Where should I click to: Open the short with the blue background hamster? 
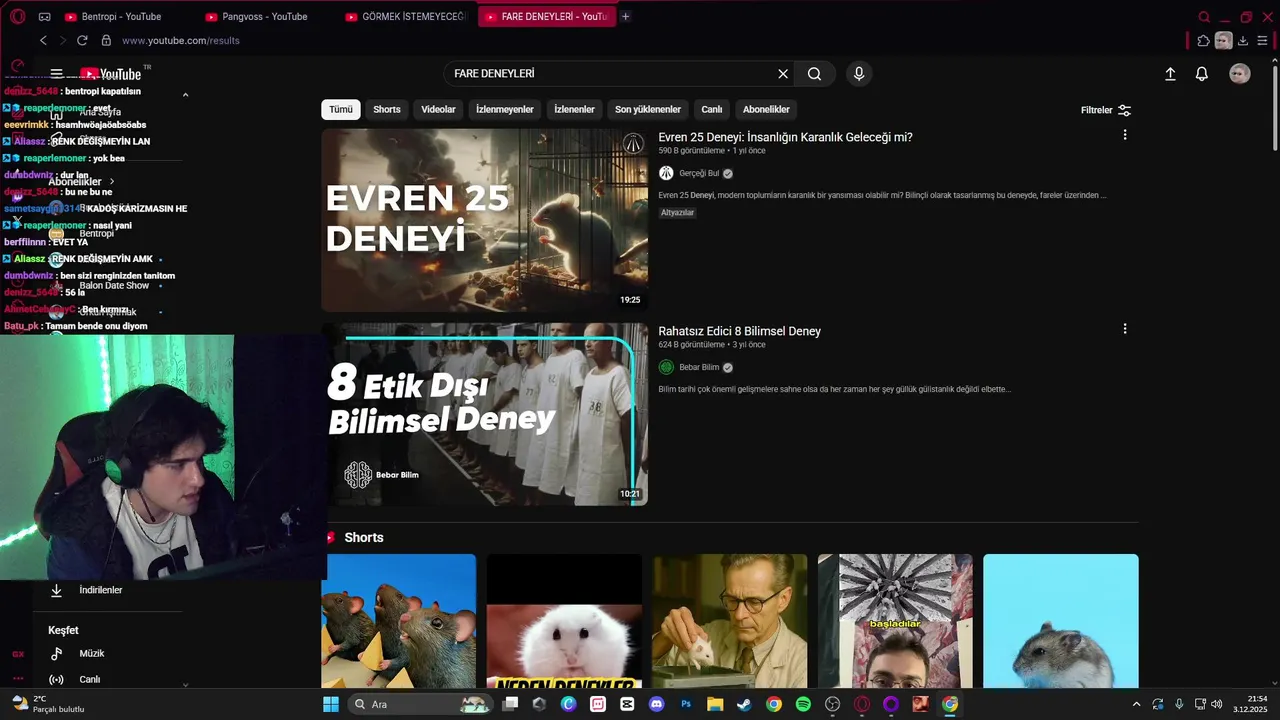point(1061,621)
